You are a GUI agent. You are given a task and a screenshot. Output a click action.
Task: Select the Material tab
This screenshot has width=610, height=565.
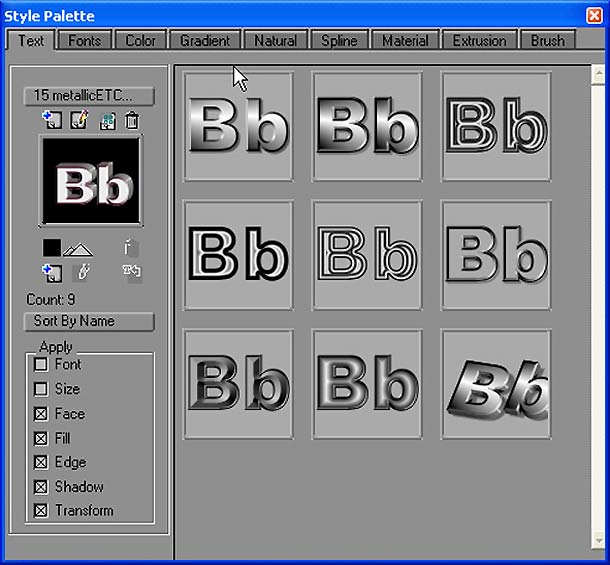[405, 41]
